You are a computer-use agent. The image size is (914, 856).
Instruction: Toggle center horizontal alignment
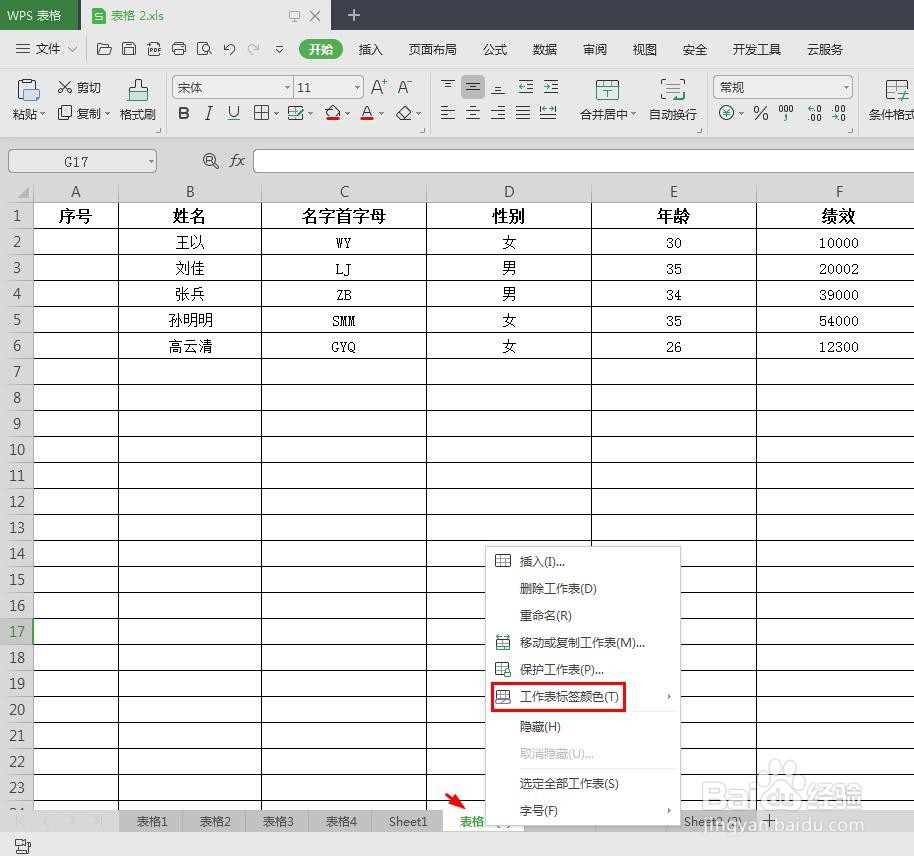(x=473, y=113)
